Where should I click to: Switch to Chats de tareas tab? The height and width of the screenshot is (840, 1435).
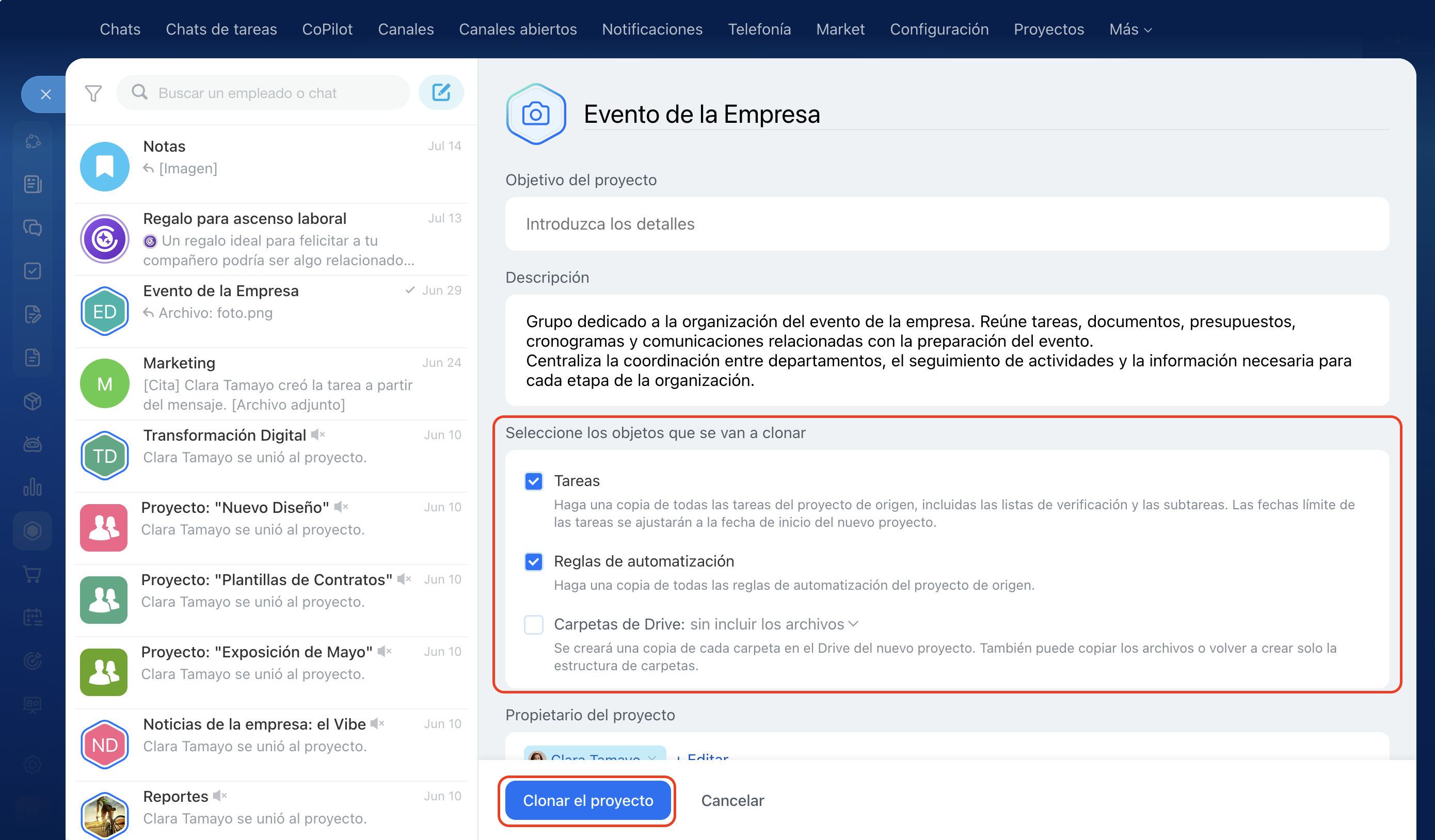tap(221, 29)
